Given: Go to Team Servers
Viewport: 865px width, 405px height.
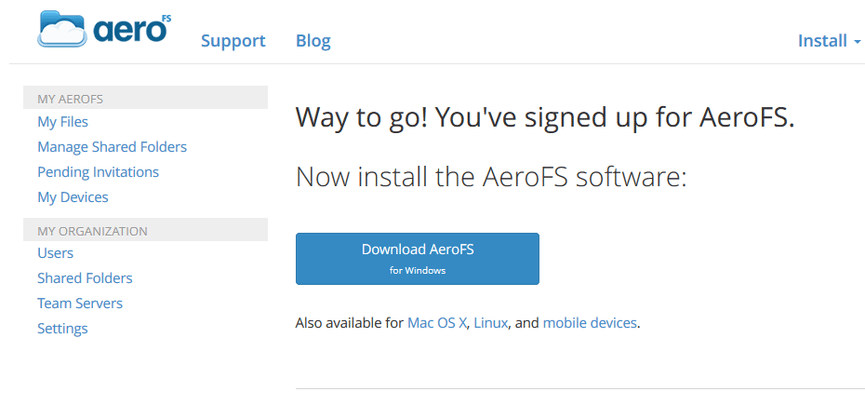Looking at the screenshot, I should pyautogui.click(x=80, y=303).
